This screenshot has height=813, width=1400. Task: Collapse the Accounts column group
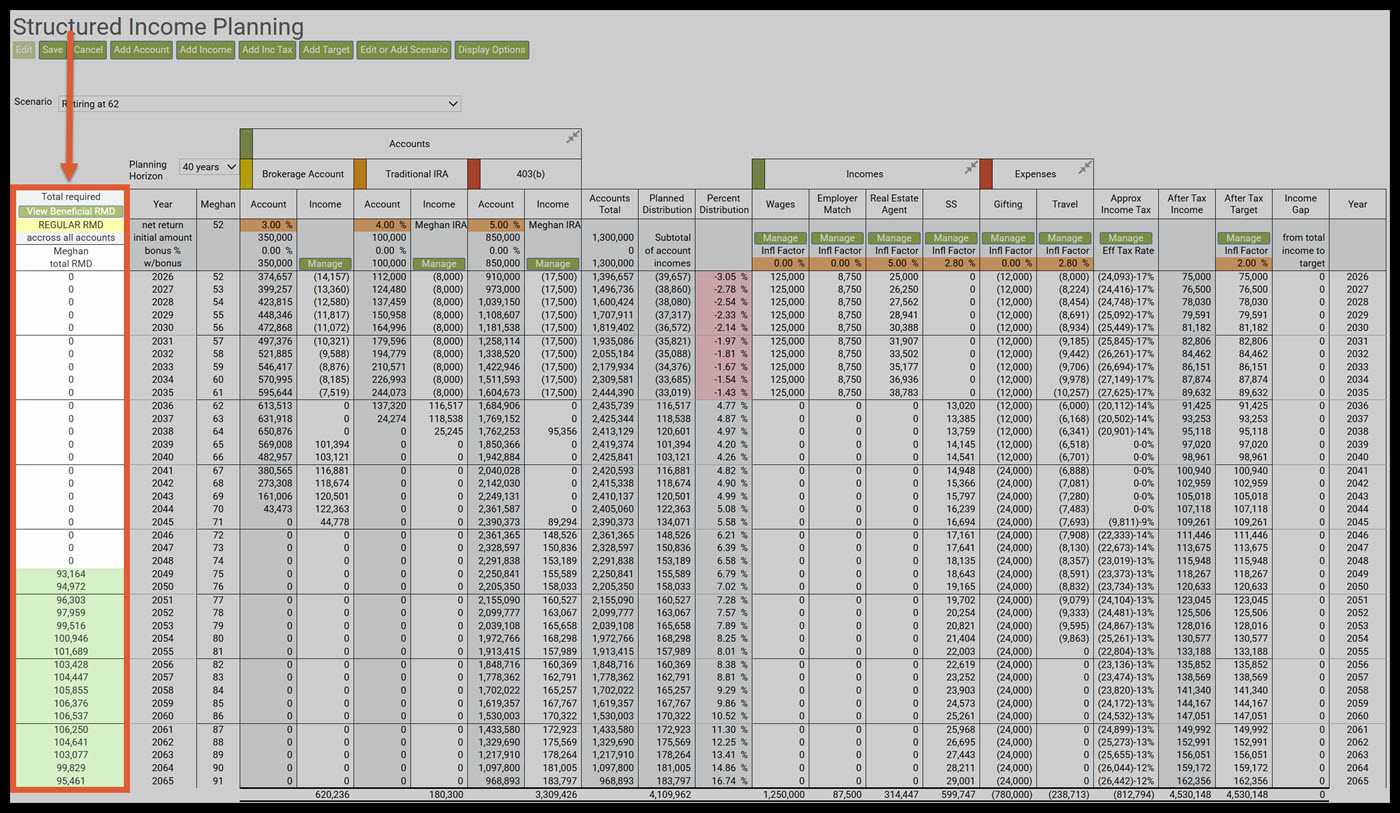(x=573, y=138)
